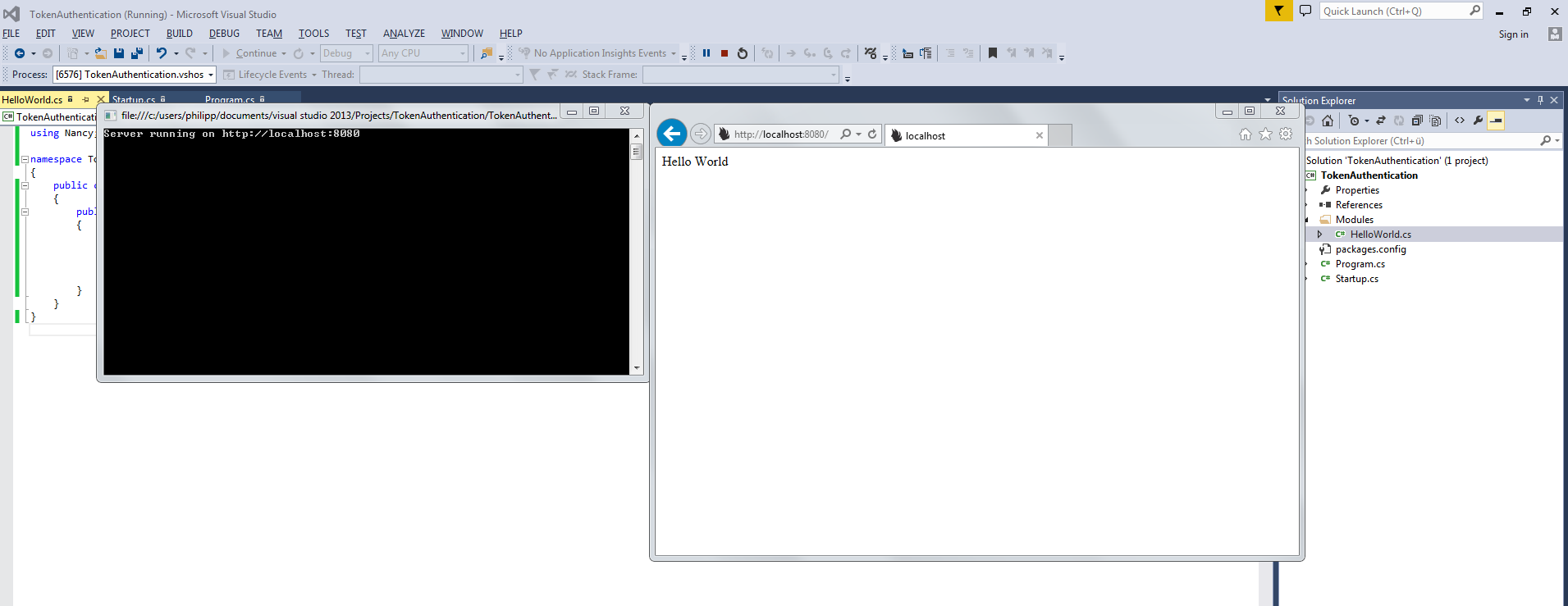Click the browser back arrow button

click(672, 134)
